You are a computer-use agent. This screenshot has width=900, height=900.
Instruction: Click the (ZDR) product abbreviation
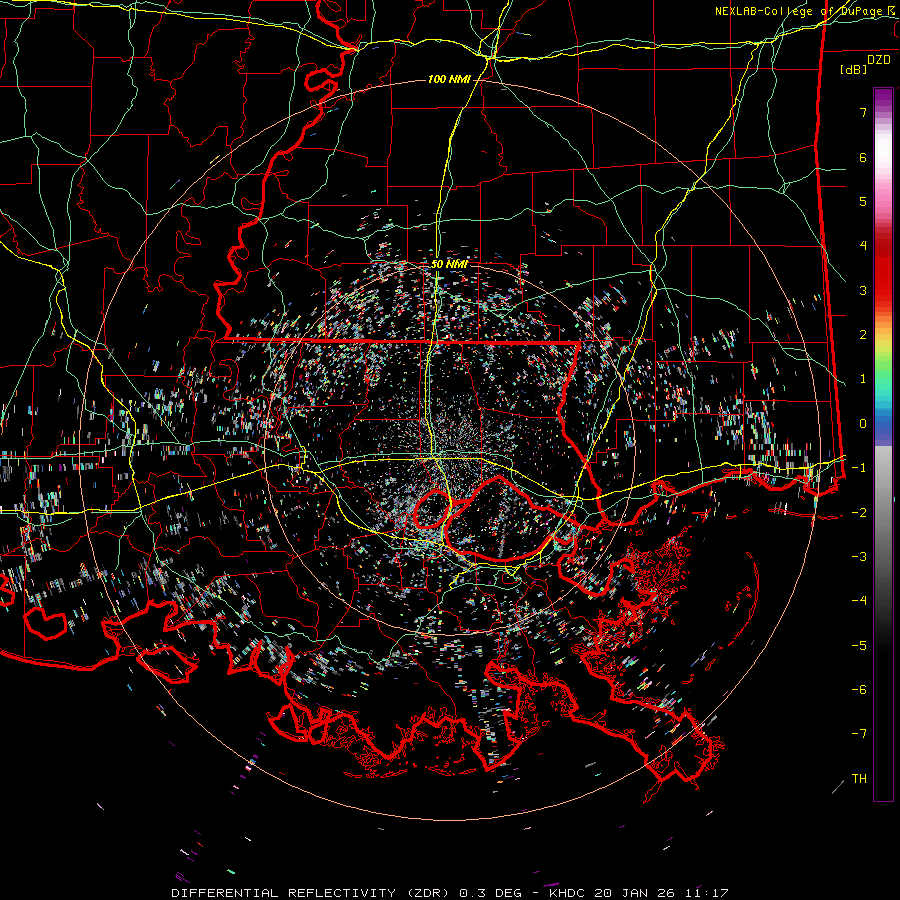[428, 893]
